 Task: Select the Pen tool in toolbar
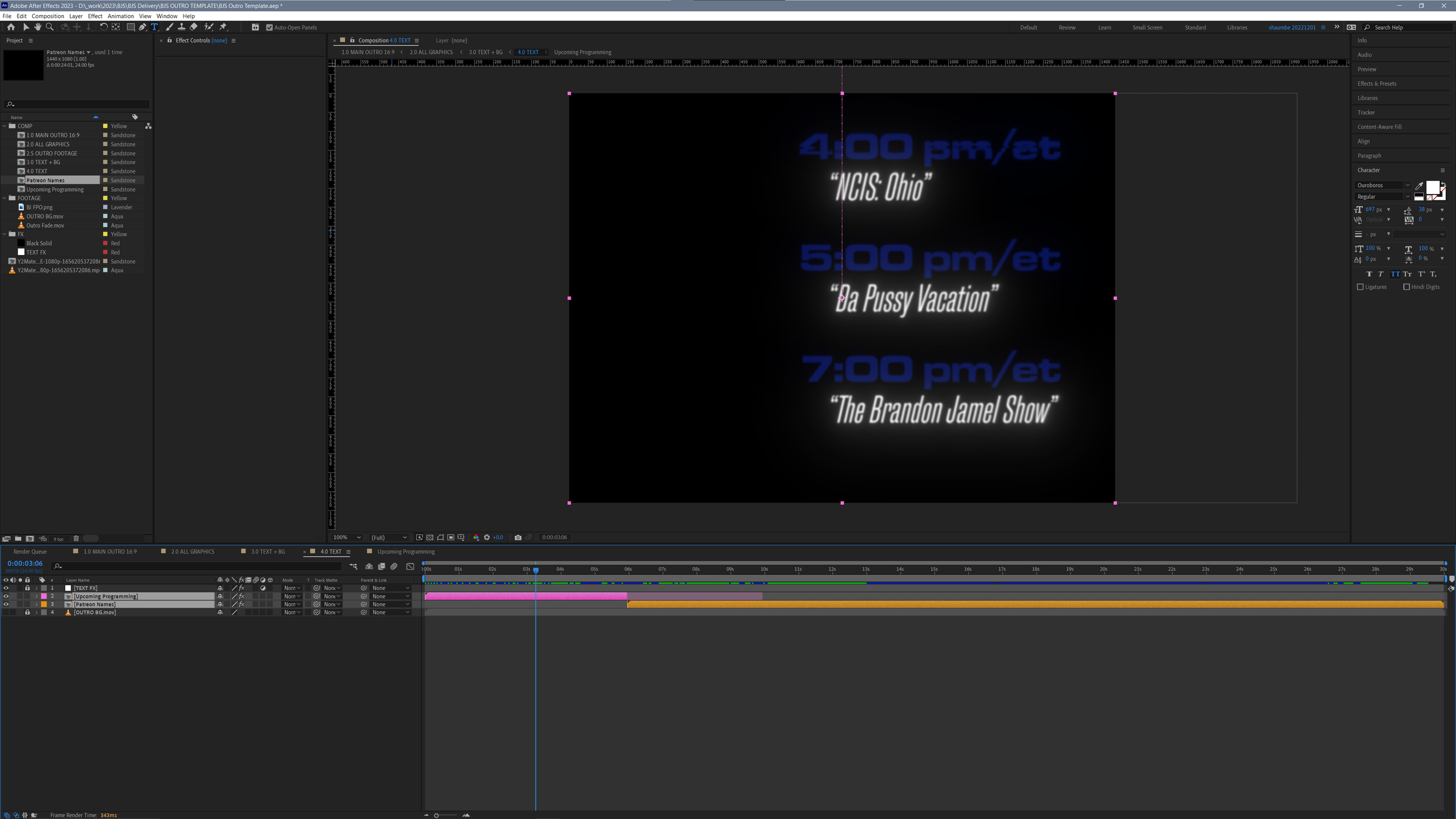143,27
